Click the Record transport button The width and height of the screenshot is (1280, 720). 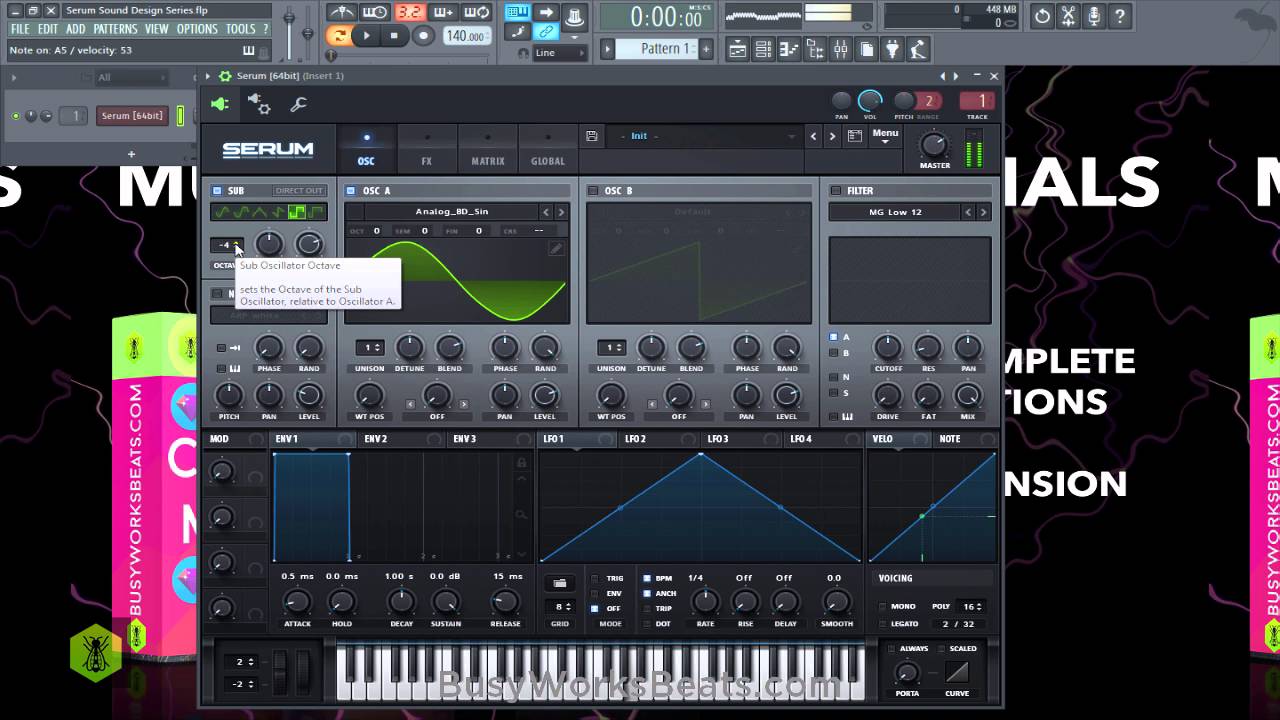(x=423, y=36)
